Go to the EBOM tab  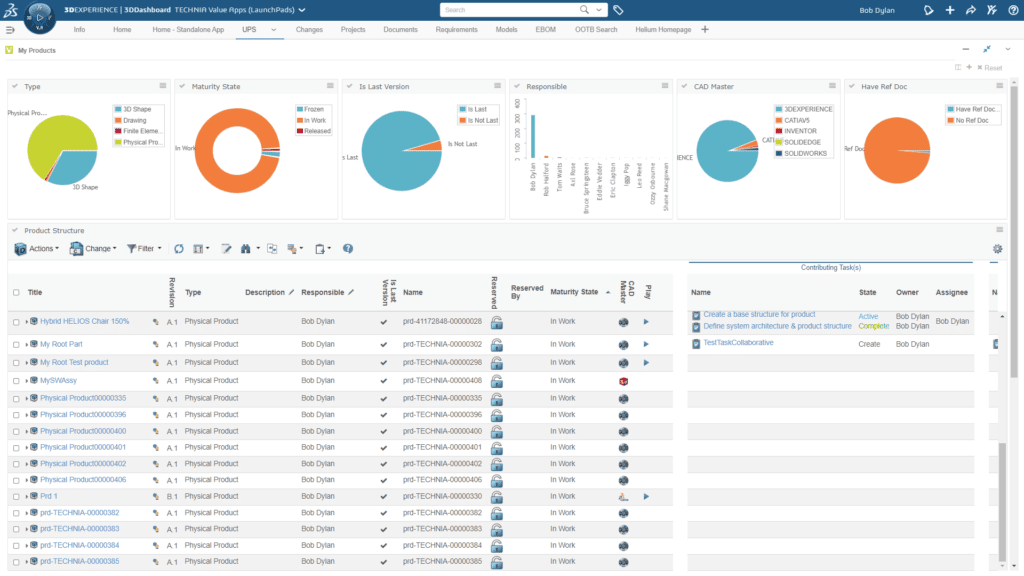[545, 30]
